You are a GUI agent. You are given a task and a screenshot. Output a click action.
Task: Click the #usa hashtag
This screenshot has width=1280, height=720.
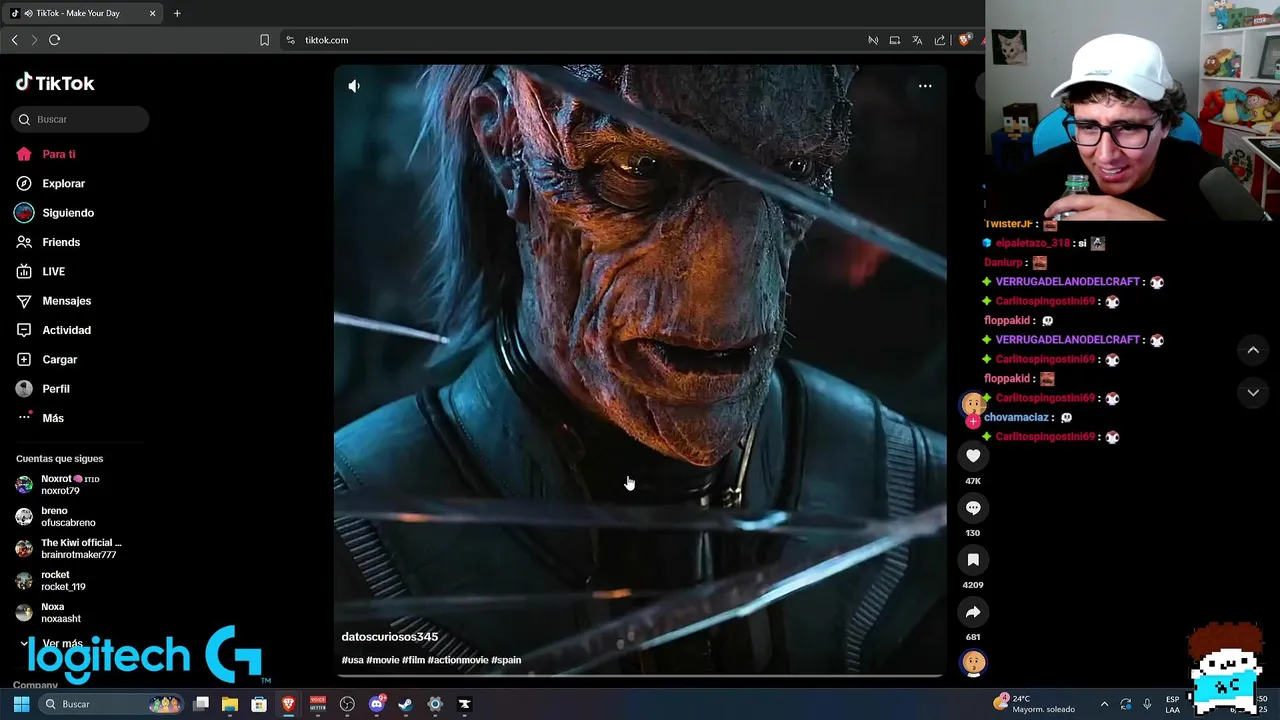(352, 660)
